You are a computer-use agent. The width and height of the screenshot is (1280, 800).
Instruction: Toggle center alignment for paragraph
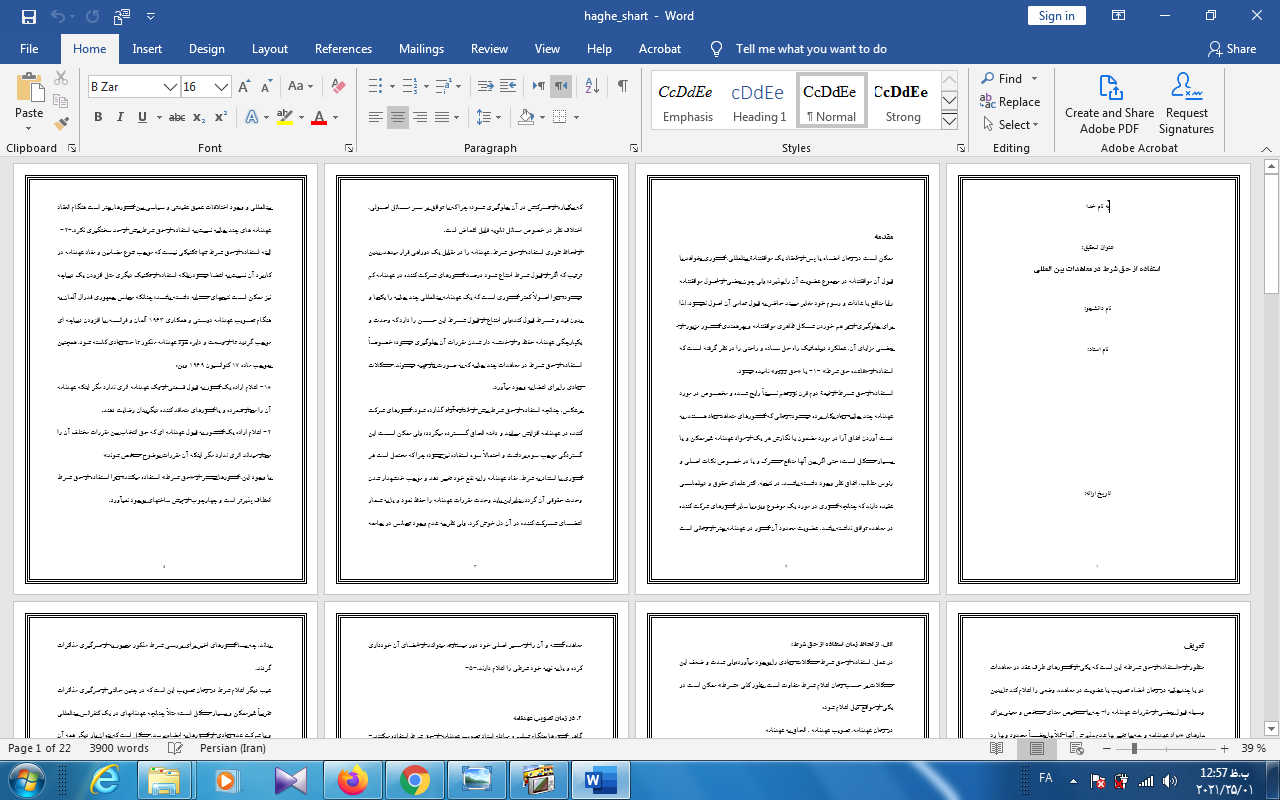tap(398, 118)
